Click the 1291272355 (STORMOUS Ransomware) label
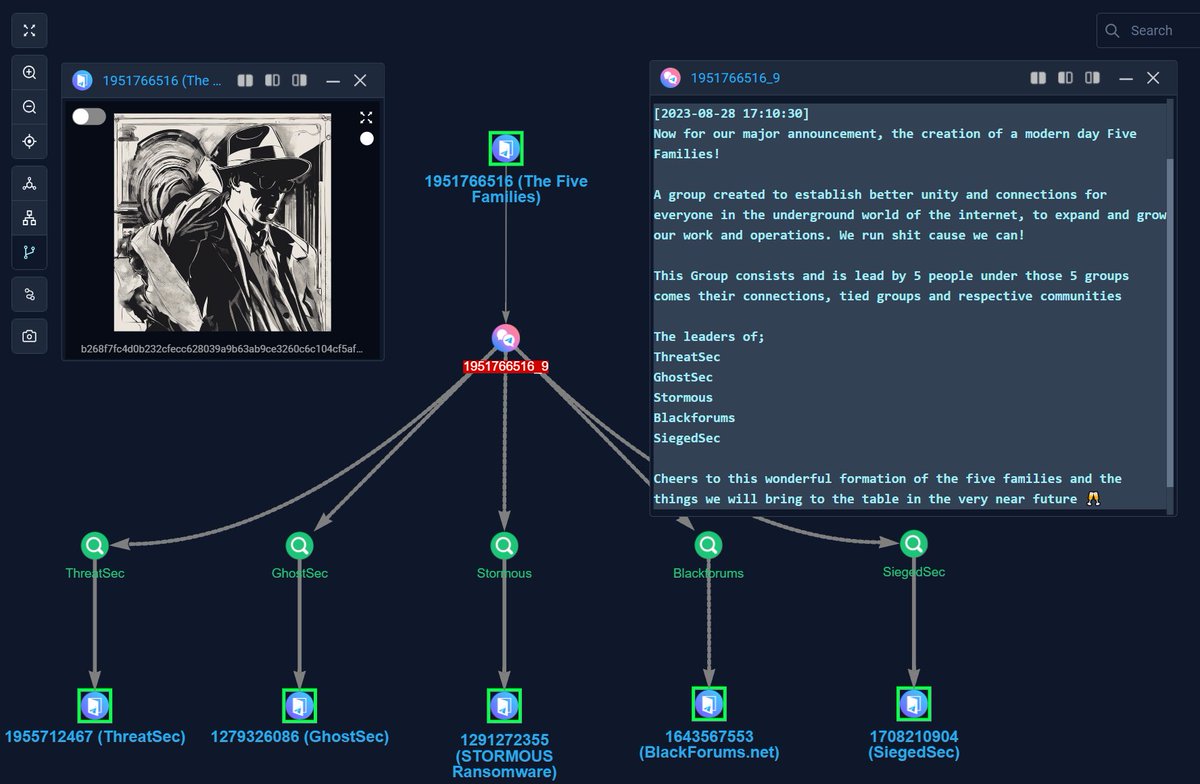This screenshot has height=784, width=1200. [504, 755]
